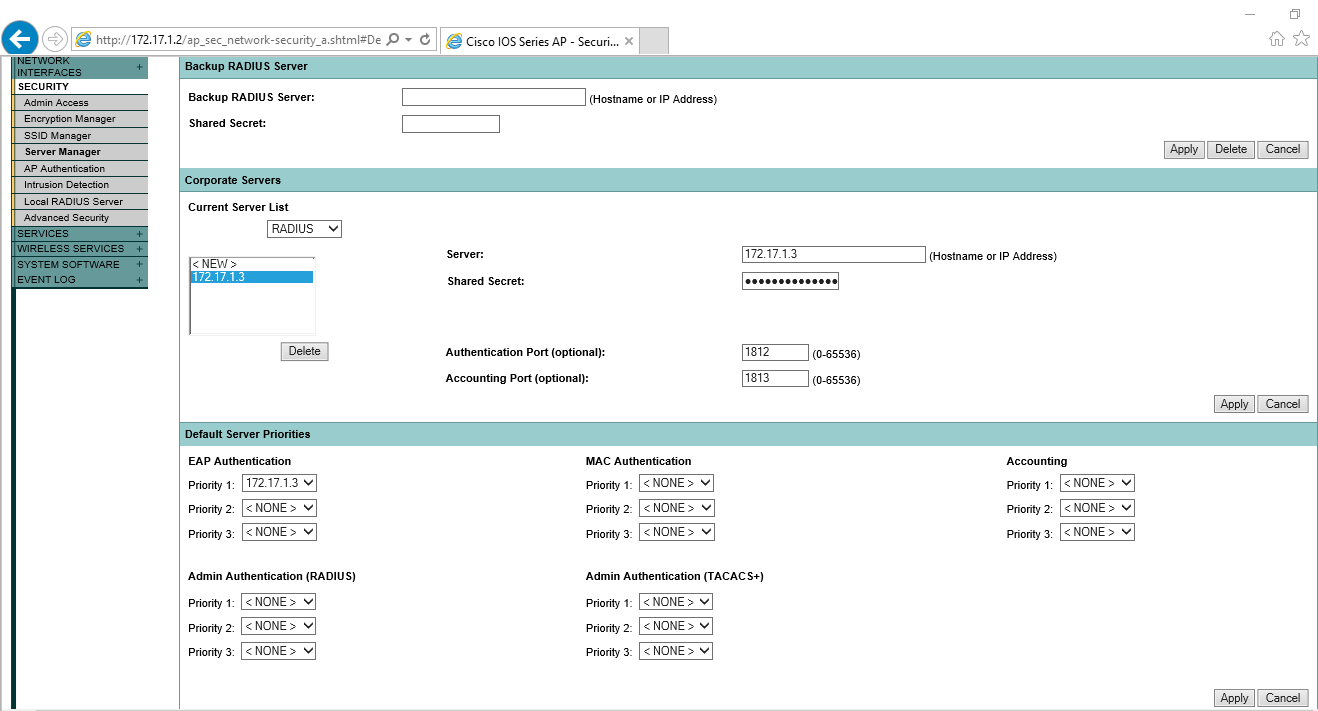Click Delete under the Current Server List
Screen dimensions: 1318x711
click(x=304, y=351)
